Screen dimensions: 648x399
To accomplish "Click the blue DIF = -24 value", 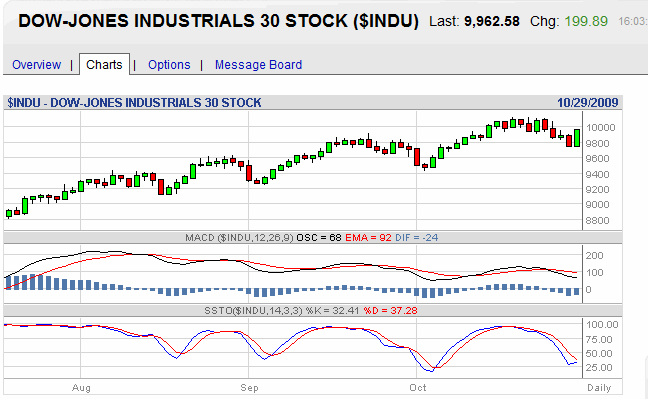I will pyautogui.click(x=417, y=238).
